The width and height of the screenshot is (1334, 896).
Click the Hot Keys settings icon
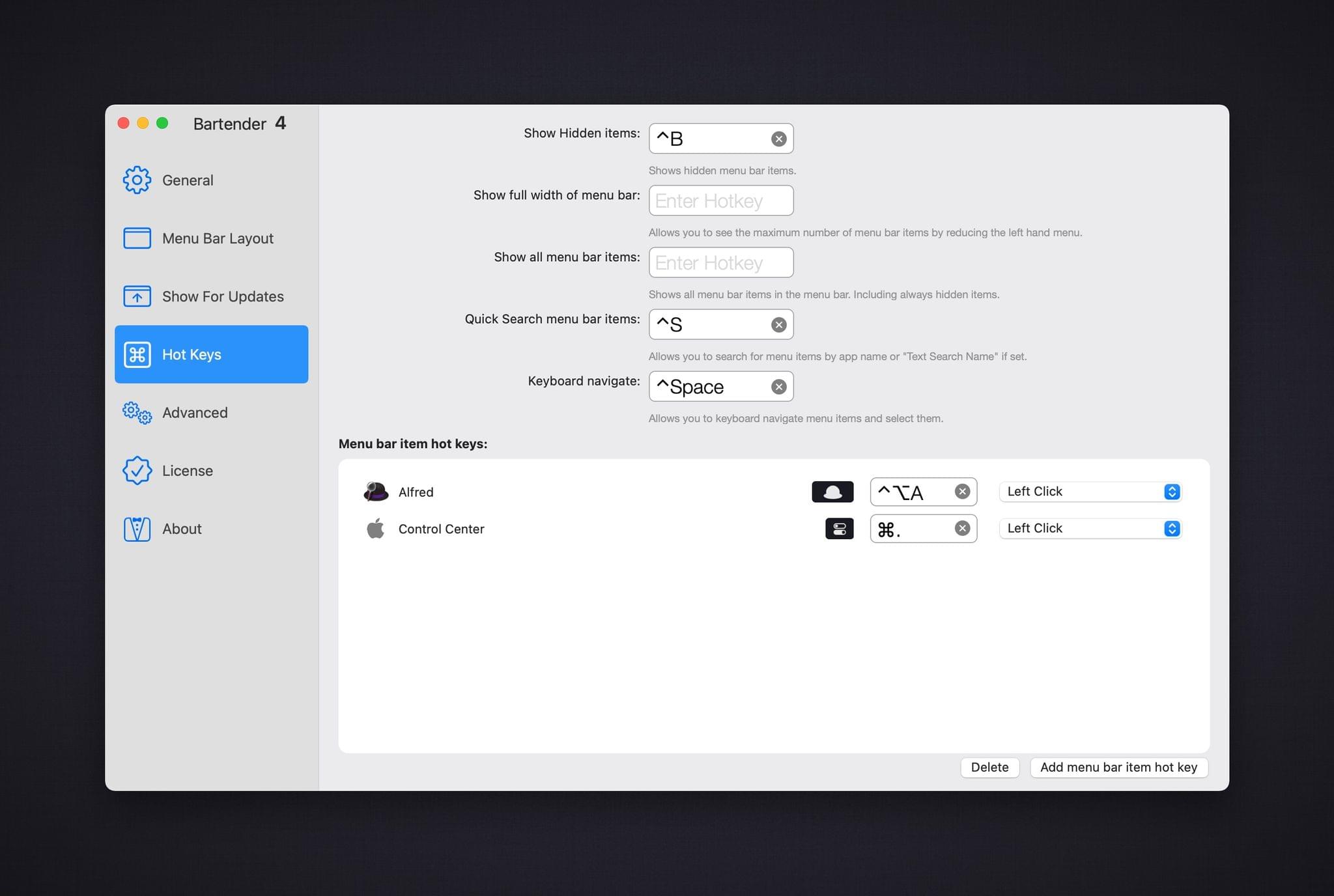137,354
